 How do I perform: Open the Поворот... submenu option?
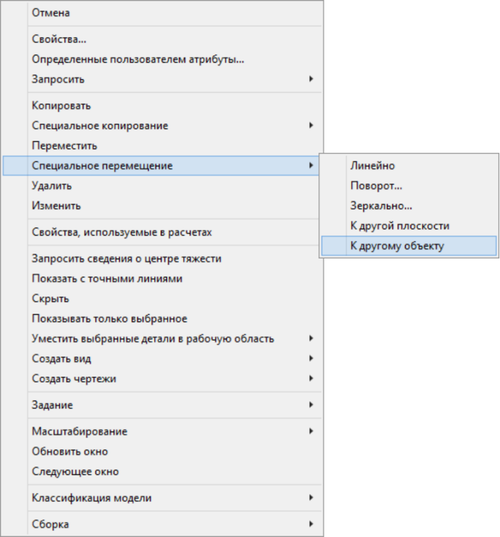(409, 186)
